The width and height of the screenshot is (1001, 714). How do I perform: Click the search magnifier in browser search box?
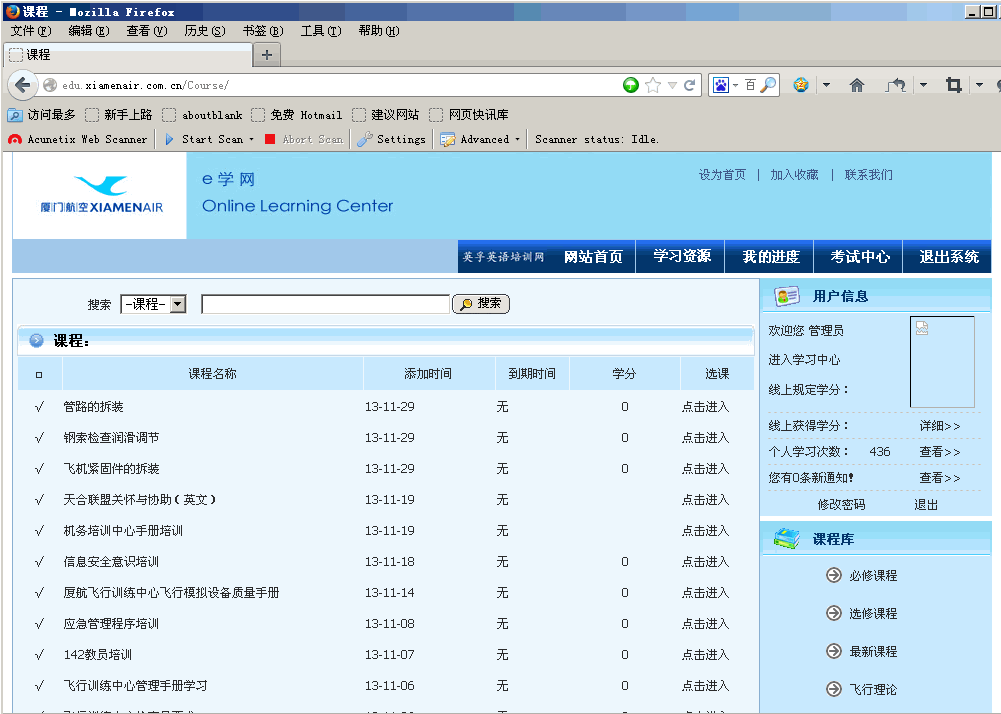coord(769,85)
